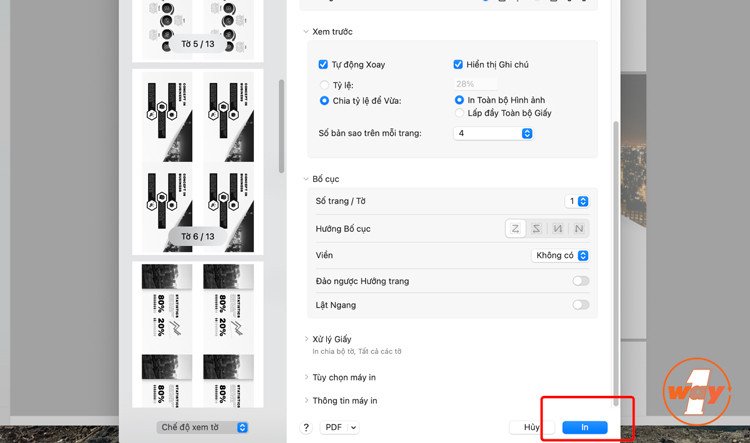Select the Tờ 6 / 13 preview thumbnail
Screen dimensions: 750x443
(x=198, y=162)
